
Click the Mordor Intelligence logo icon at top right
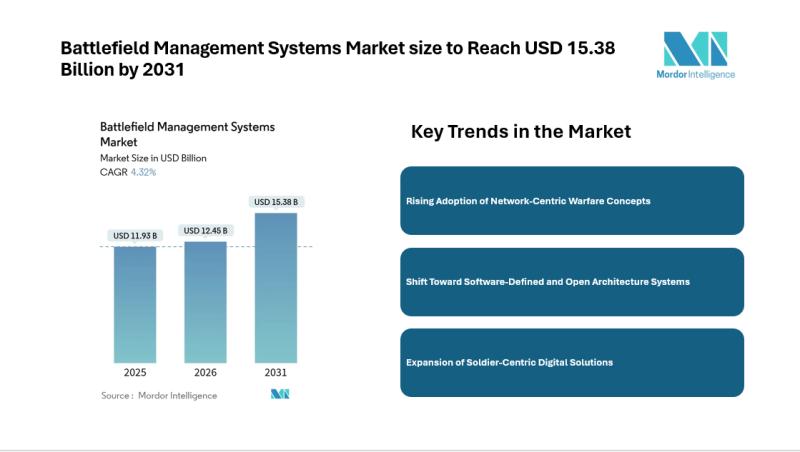tap(696, 48)
